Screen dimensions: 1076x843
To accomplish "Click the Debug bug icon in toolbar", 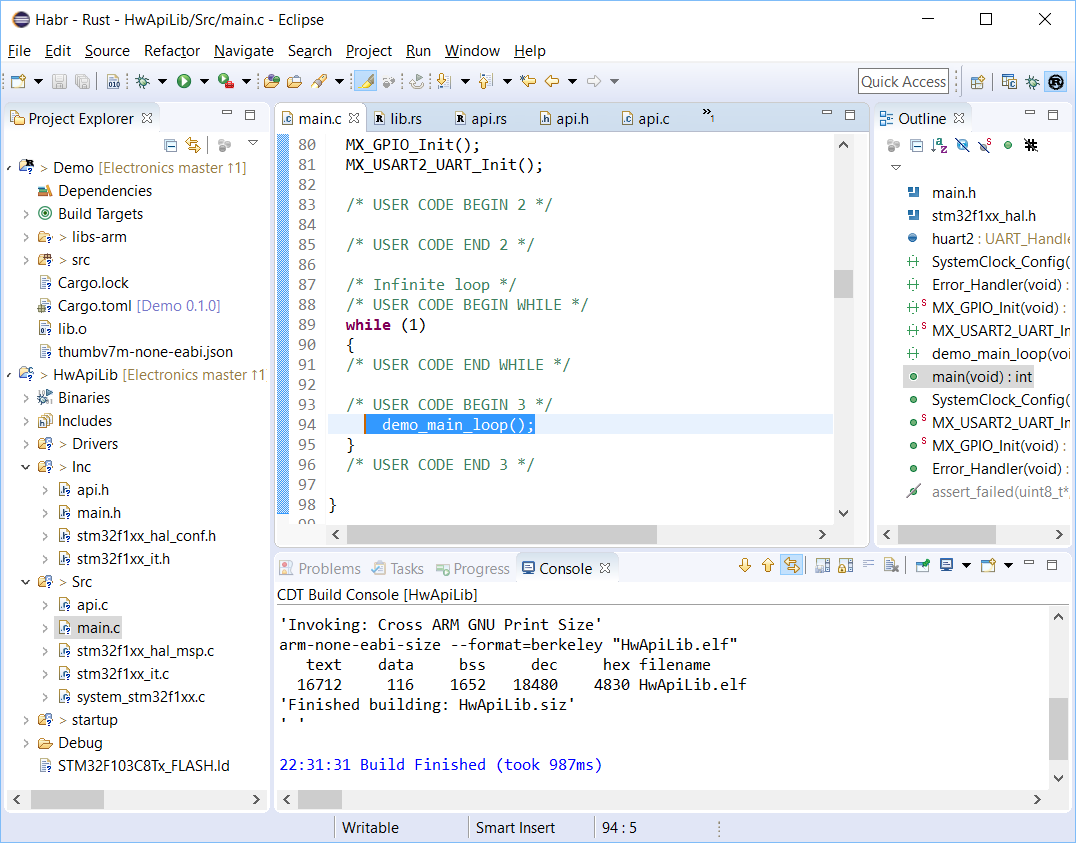I will (143, 81).
